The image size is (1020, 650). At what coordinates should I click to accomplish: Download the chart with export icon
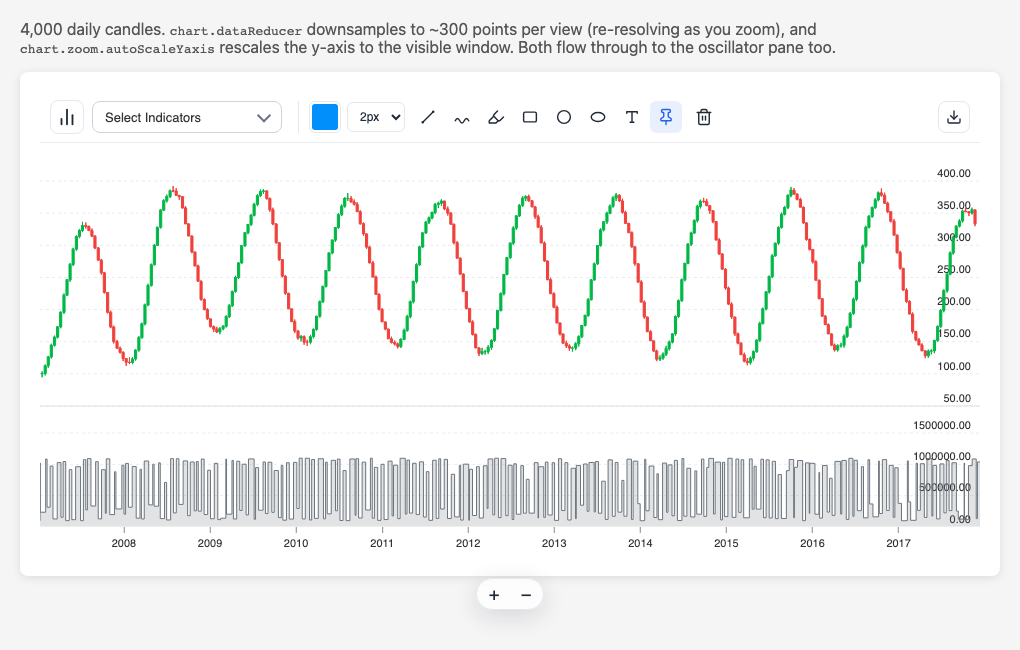tap(954, 117)
